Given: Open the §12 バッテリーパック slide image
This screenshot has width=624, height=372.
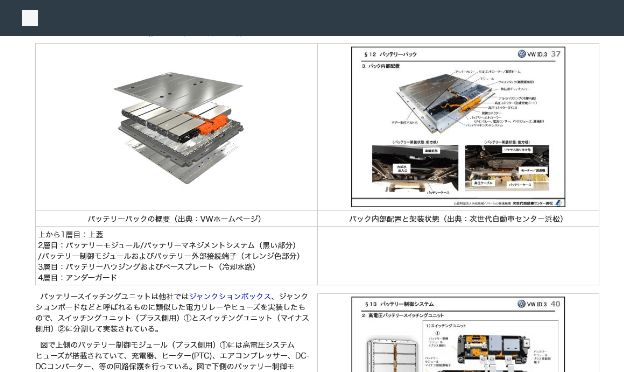Looking at the screenshot, I should 458,127.
